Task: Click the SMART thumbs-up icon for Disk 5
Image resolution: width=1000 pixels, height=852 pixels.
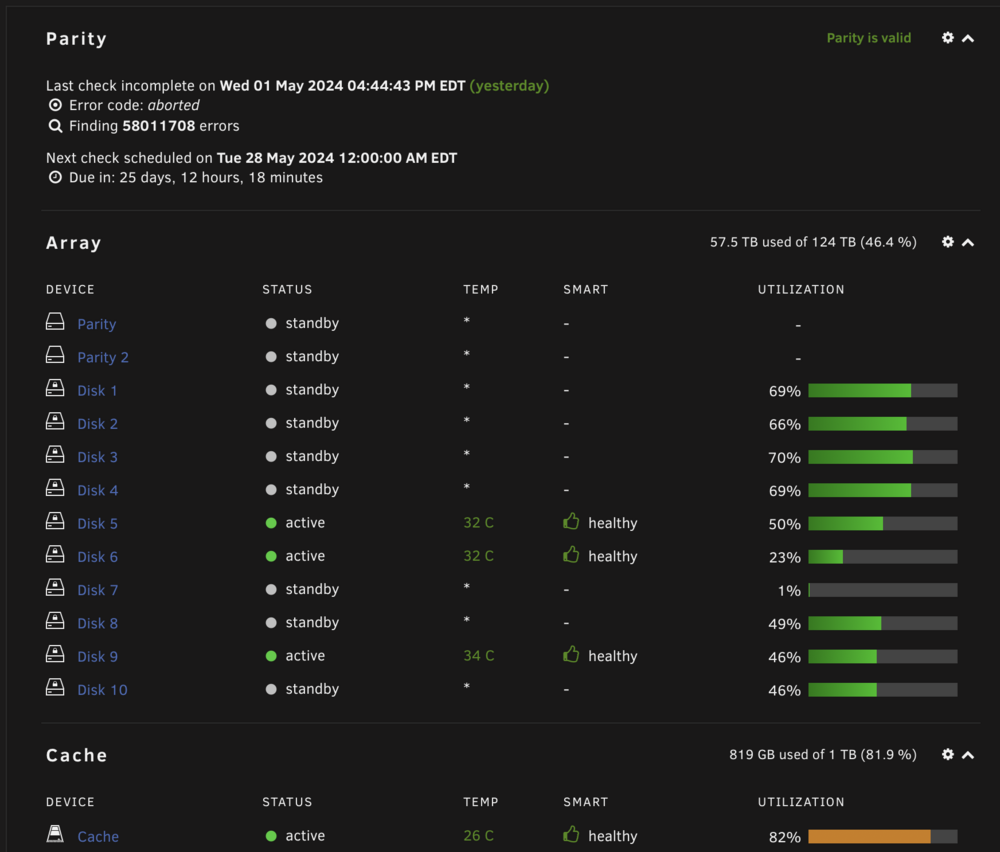Action: coord(571,522)
